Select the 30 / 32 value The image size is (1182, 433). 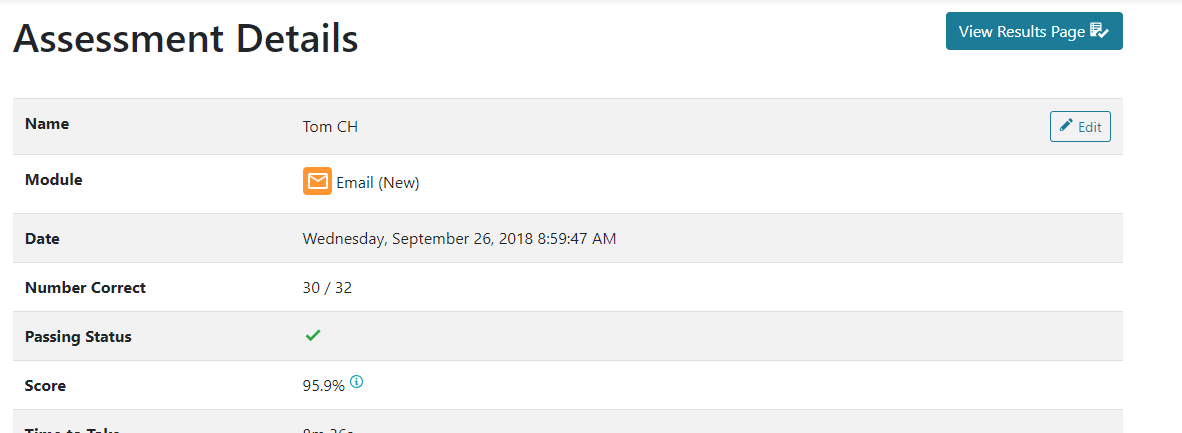(x=327, y=288)
